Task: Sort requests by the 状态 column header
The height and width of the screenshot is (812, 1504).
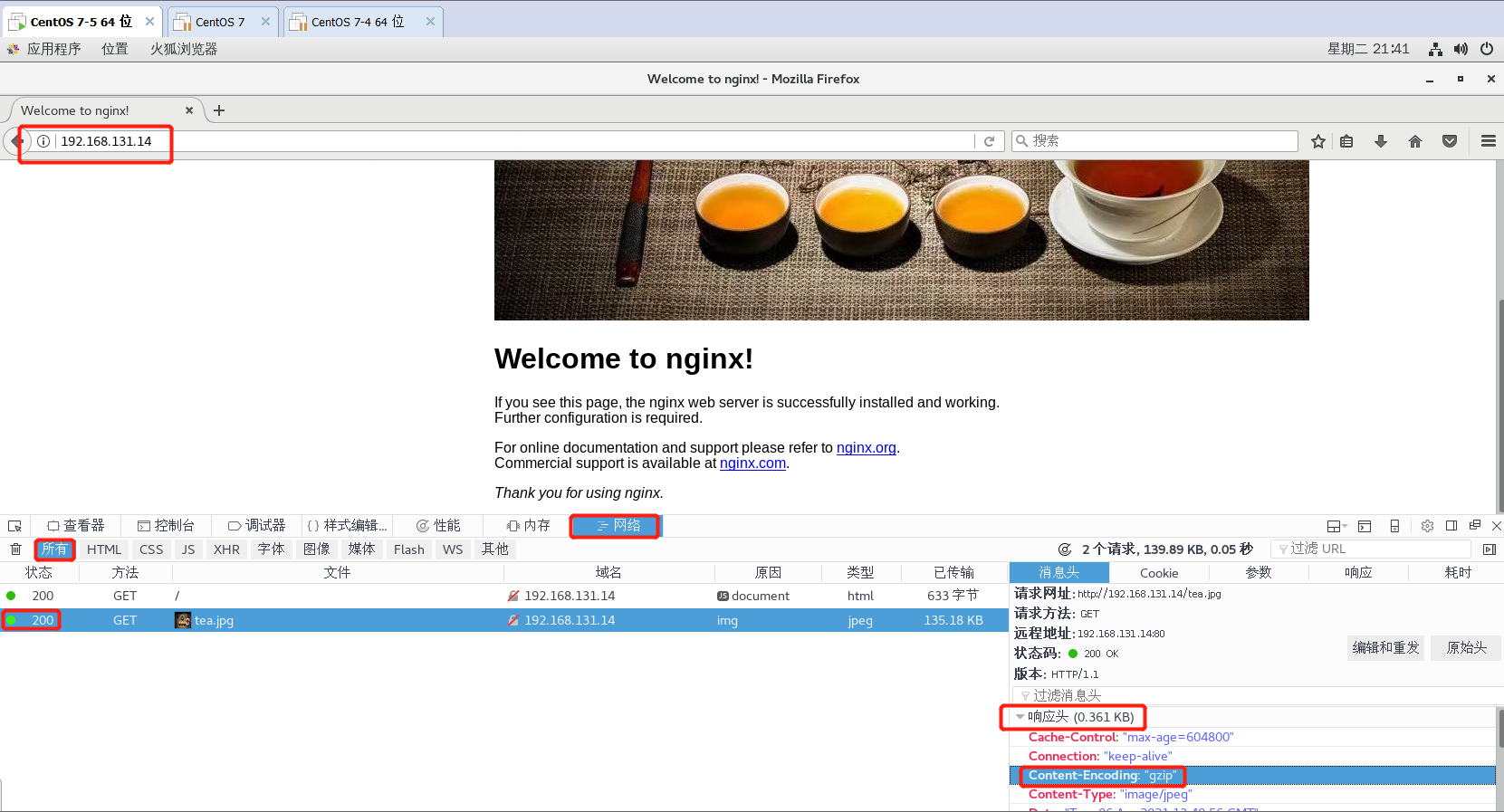Action: 39,573
